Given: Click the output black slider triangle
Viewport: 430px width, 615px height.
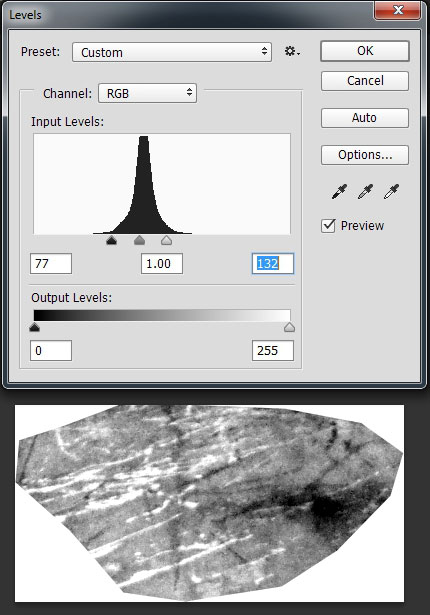Looking at the screenshot, I should pos(35,327).
